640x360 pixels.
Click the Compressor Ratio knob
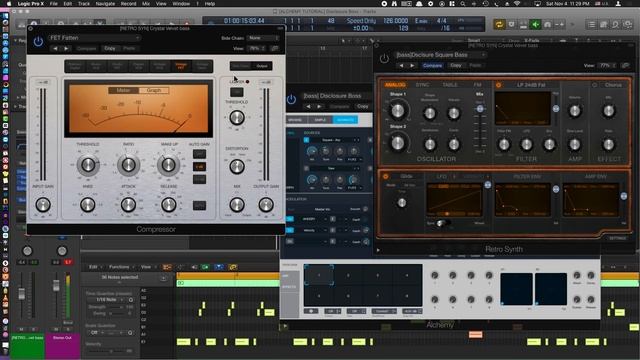[128, 164]
